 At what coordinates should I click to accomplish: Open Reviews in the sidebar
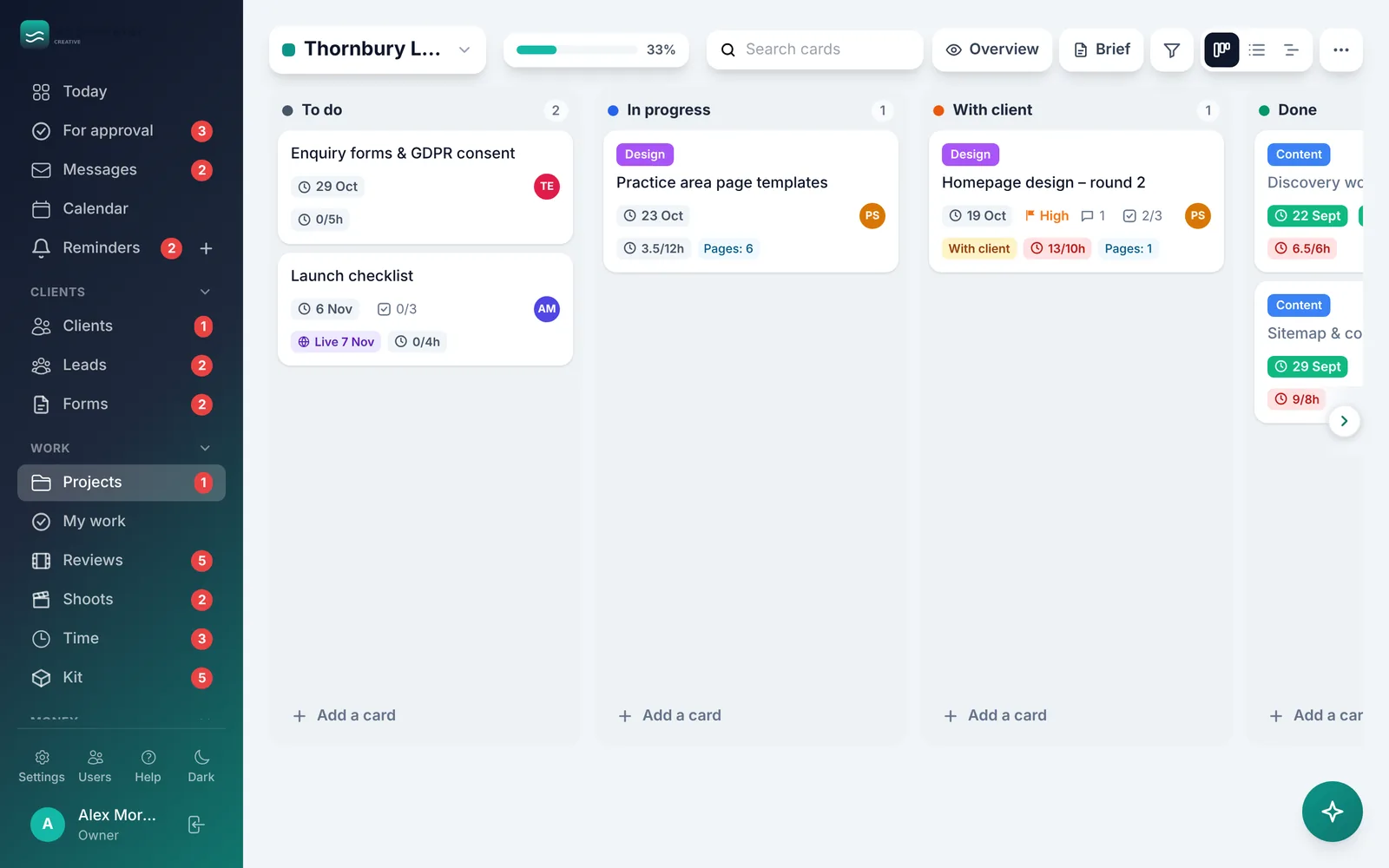click(x=122, y=561)
